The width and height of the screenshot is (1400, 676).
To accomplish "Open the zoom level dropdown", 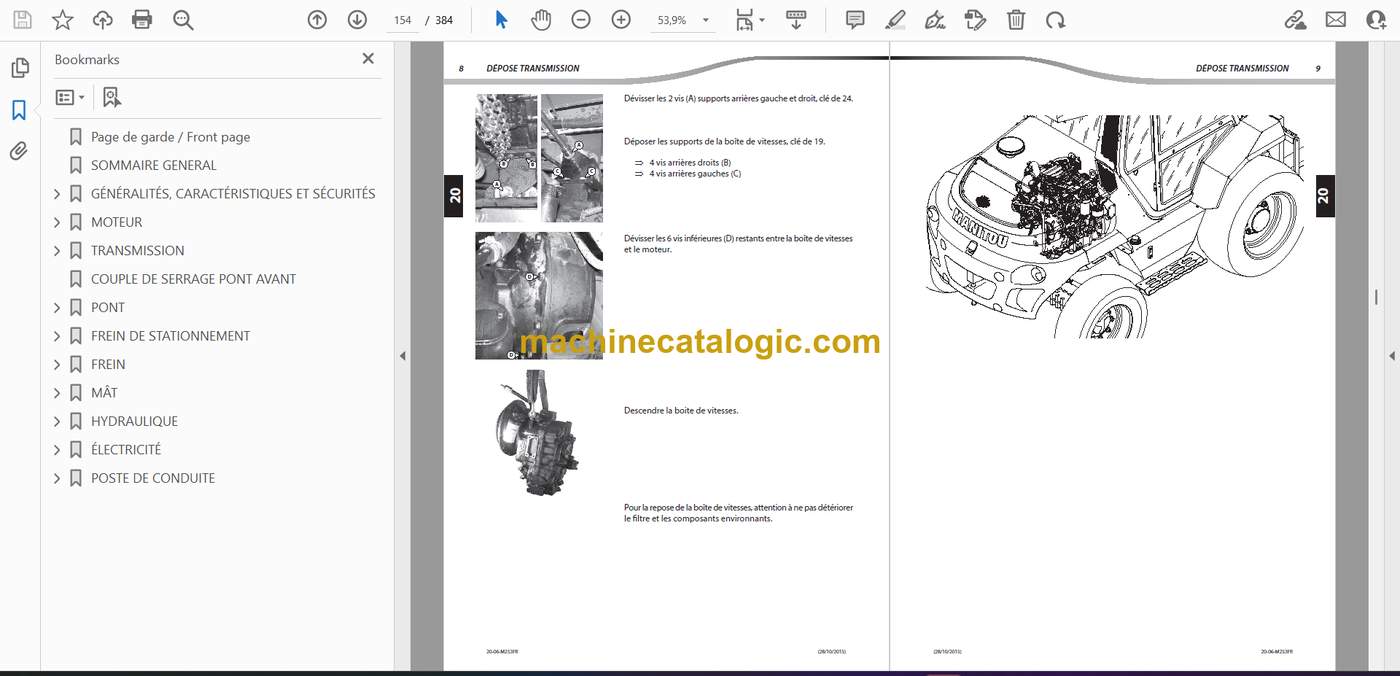I will 705,20.
